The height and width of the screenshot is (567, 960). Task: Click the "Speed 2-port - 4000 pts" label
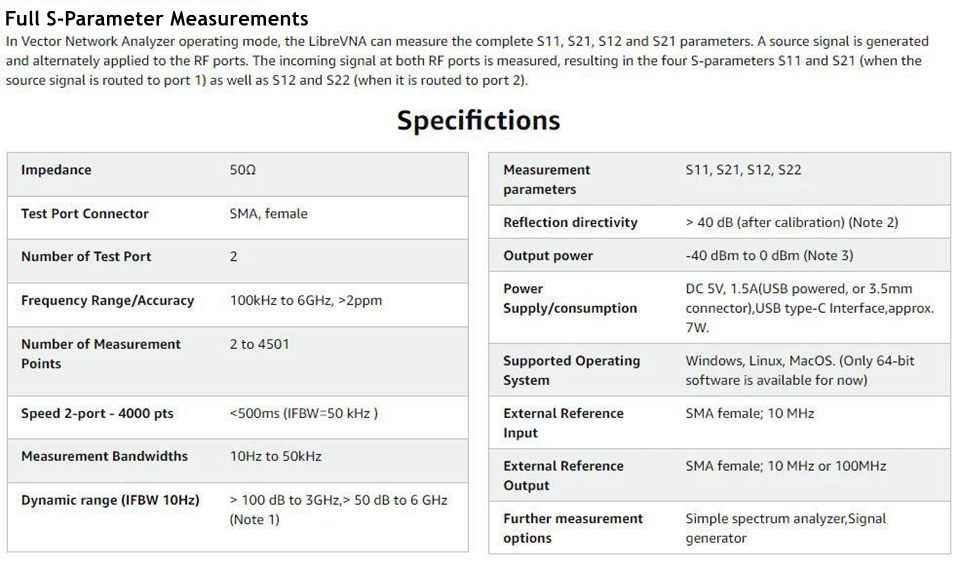[97, 413]
